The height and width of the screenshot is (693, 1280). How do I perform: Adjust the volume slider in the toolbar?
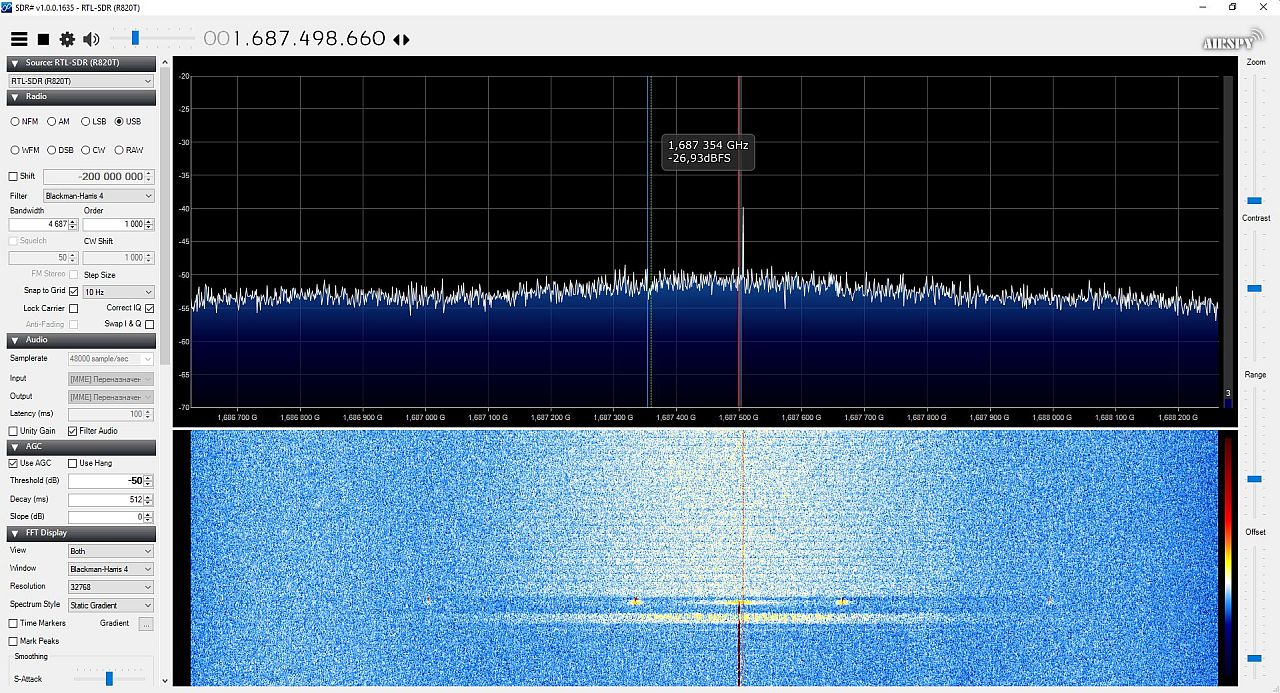134,38
